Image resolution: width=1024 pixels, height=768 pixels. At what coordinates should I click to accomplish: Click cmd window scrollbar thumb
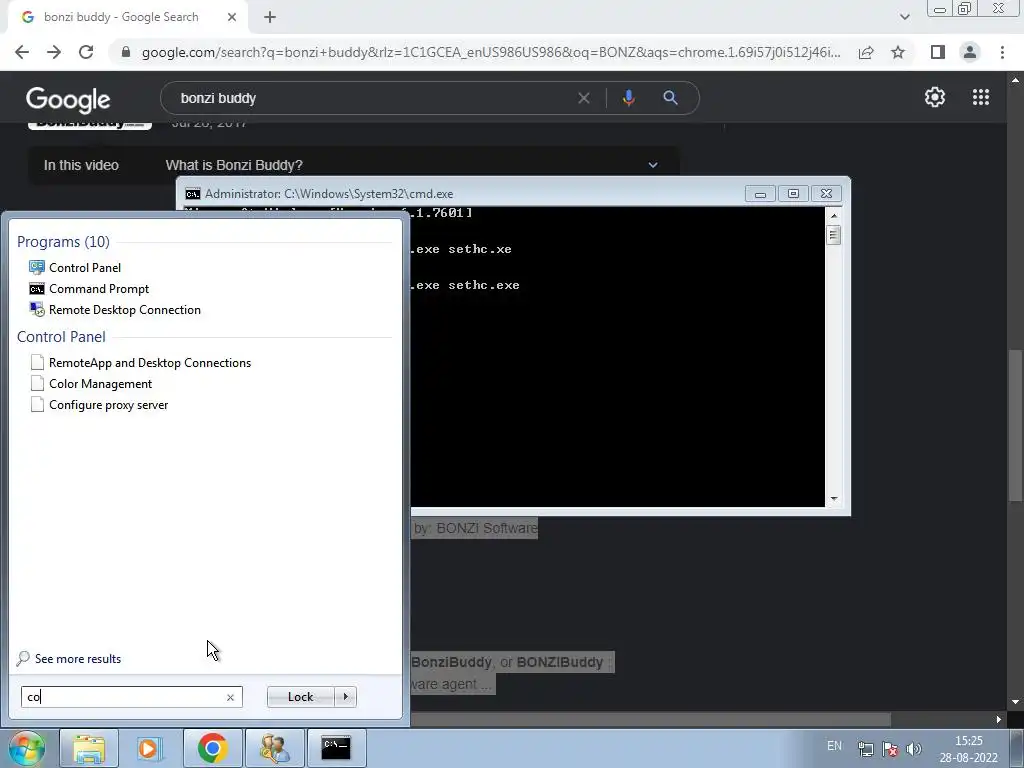click(833, 234)
